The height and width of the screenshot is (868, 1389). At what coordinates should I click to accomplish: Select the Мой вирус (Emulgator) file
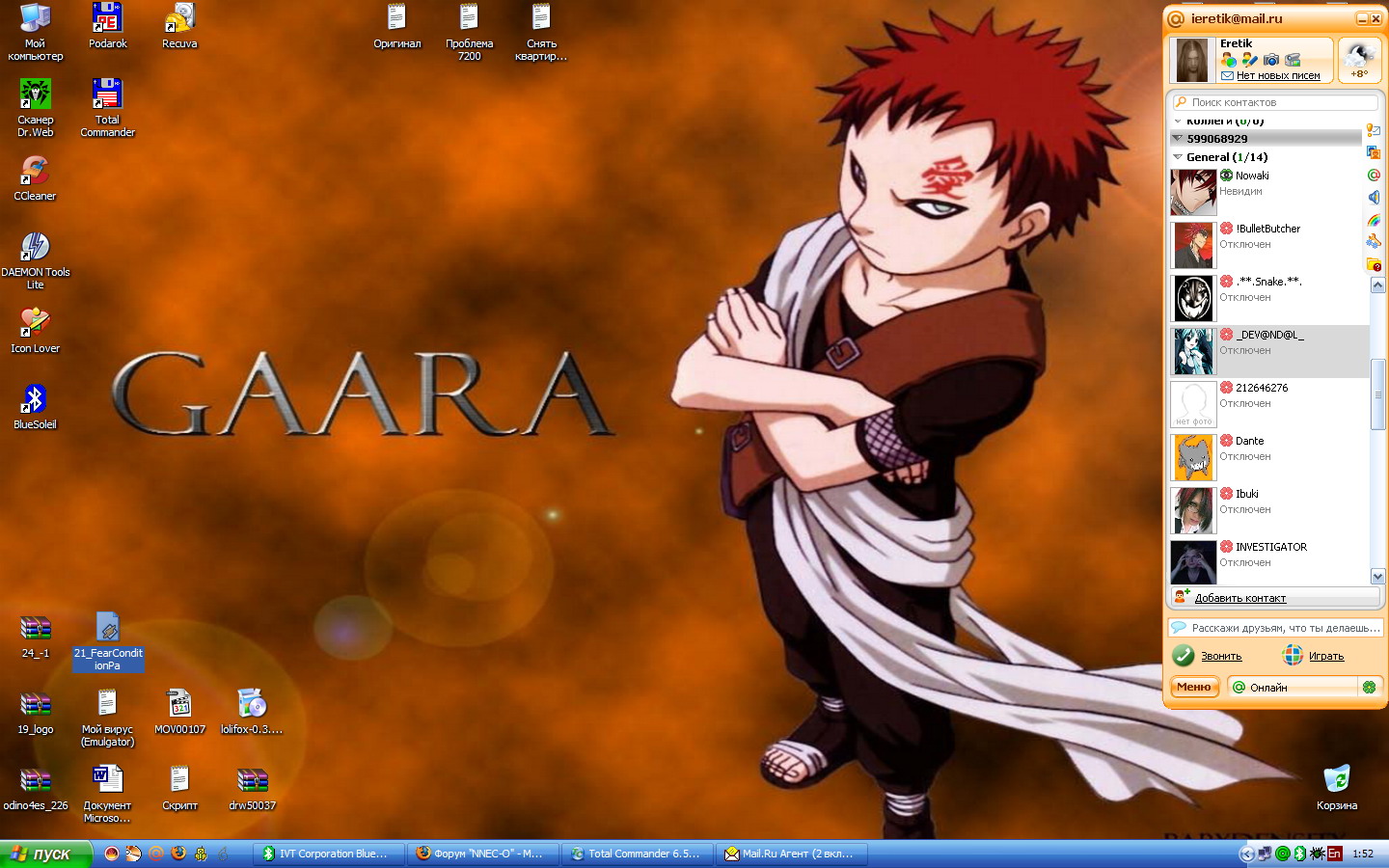point(107,718)
